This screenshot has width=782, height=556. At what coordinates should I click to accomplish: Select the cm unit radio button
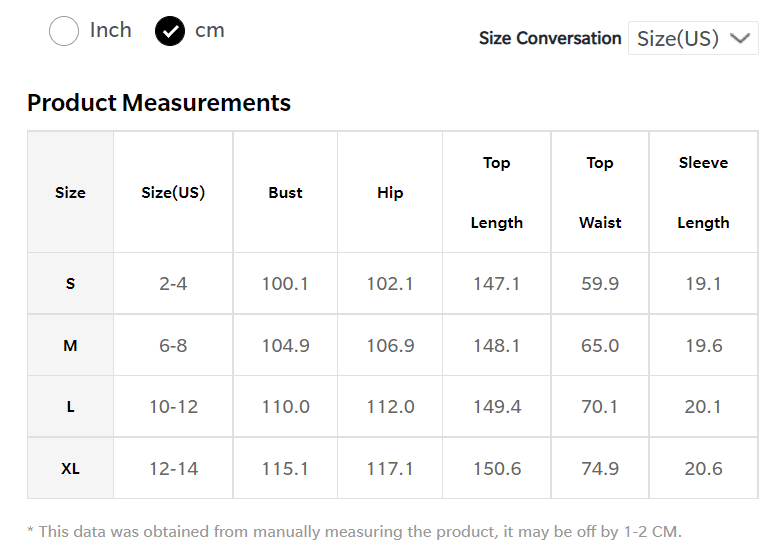170,31
